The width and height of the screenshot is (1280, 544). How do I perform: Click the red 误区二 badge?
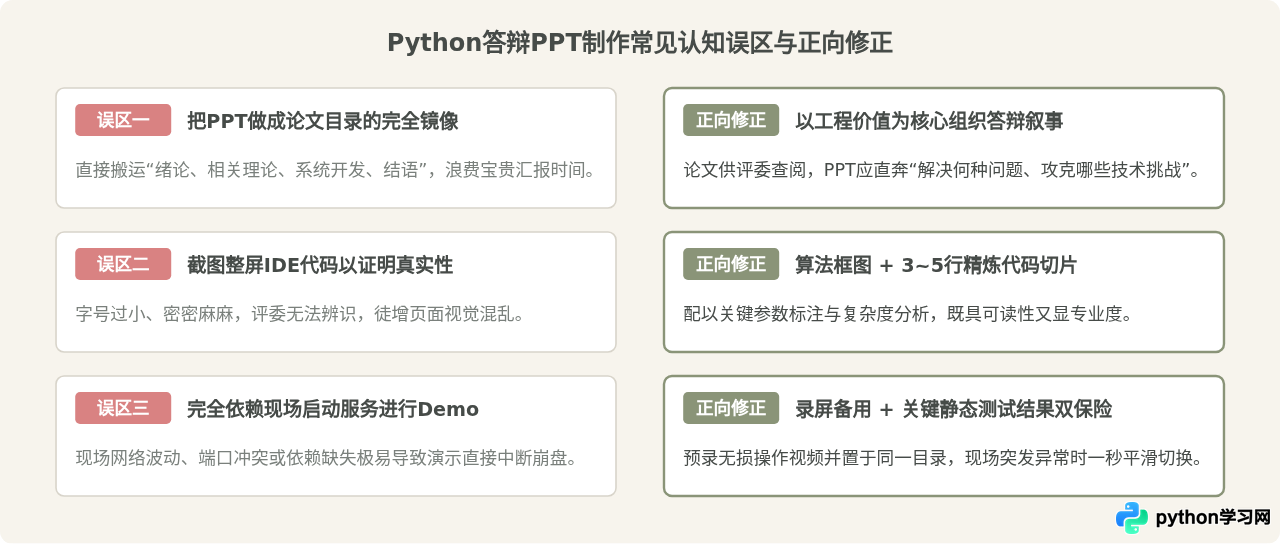(x=123, y=264)
